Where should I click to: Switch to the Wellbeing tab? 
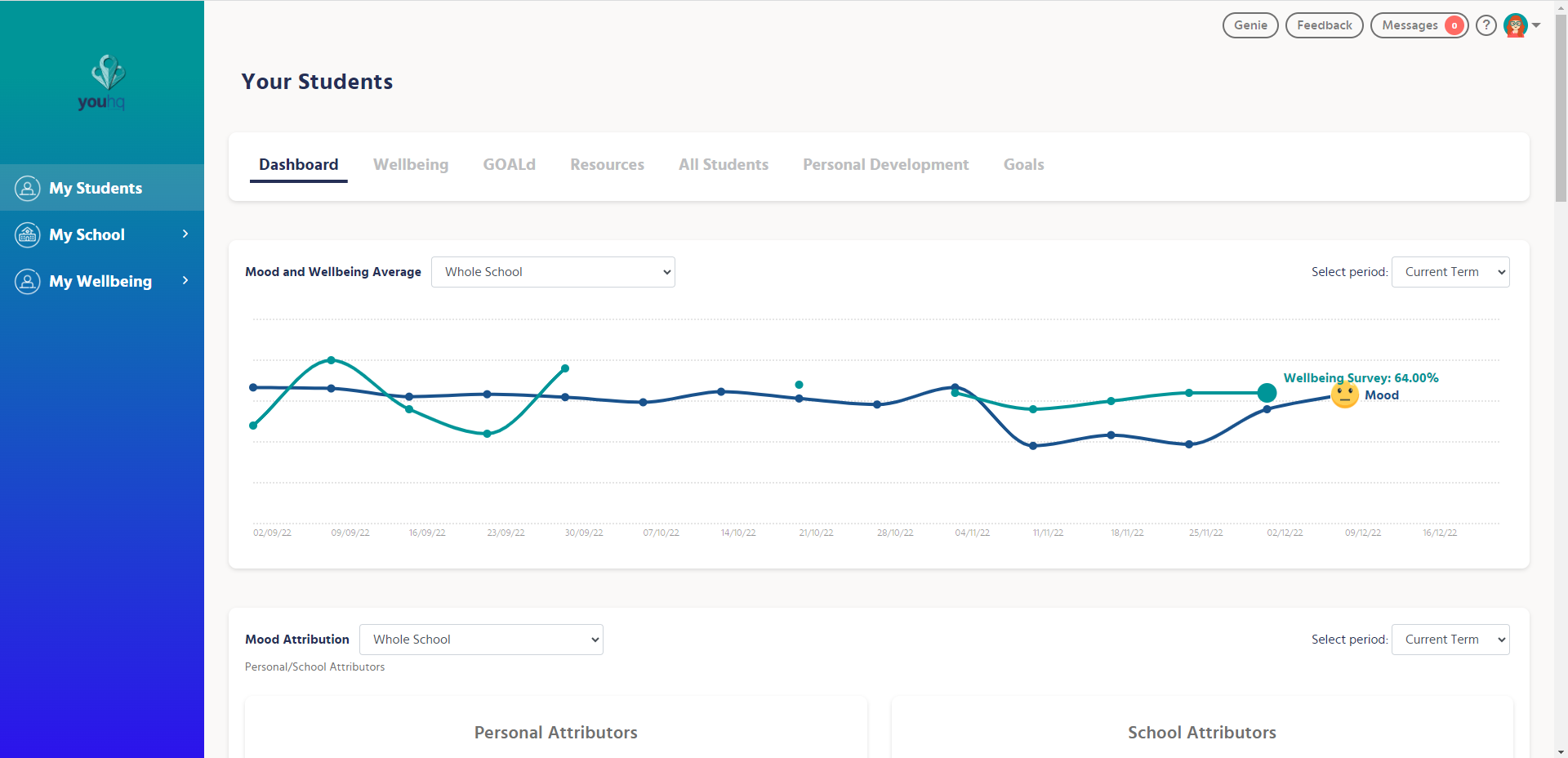pyautogui.click(x=411, y=165)
